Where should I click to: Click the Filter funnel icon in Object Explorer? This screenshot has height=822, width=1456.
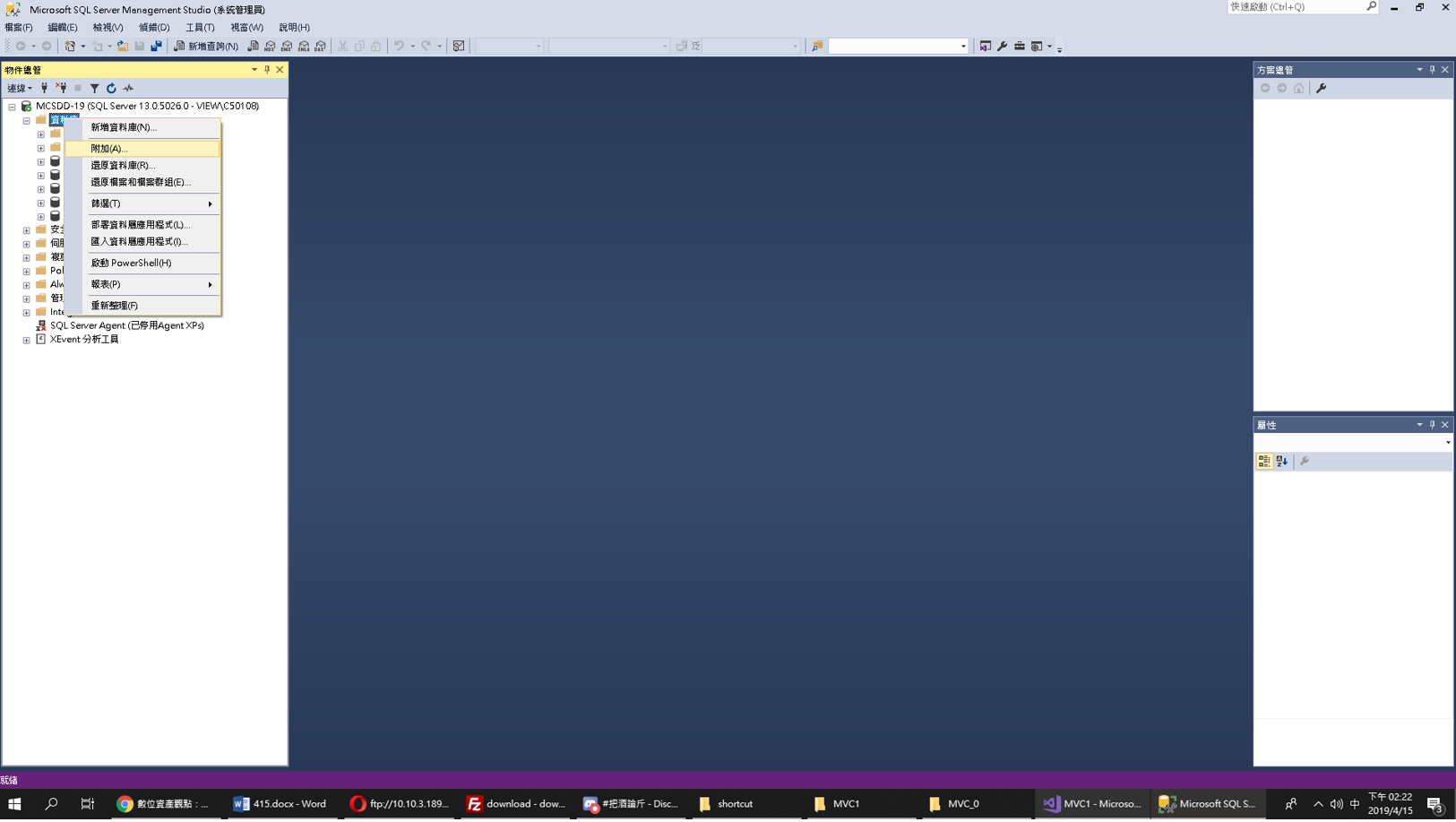pos(94,88)
